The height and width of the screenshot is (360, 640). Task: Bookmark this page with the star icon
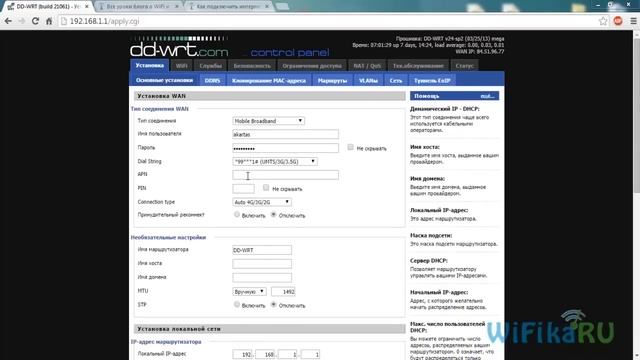pos(603,21)
